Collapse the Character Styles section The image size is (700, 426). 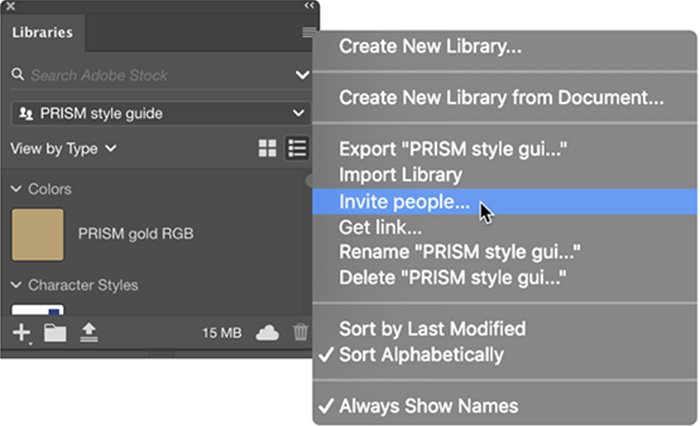pyautogui.click(x=16, y=285)
